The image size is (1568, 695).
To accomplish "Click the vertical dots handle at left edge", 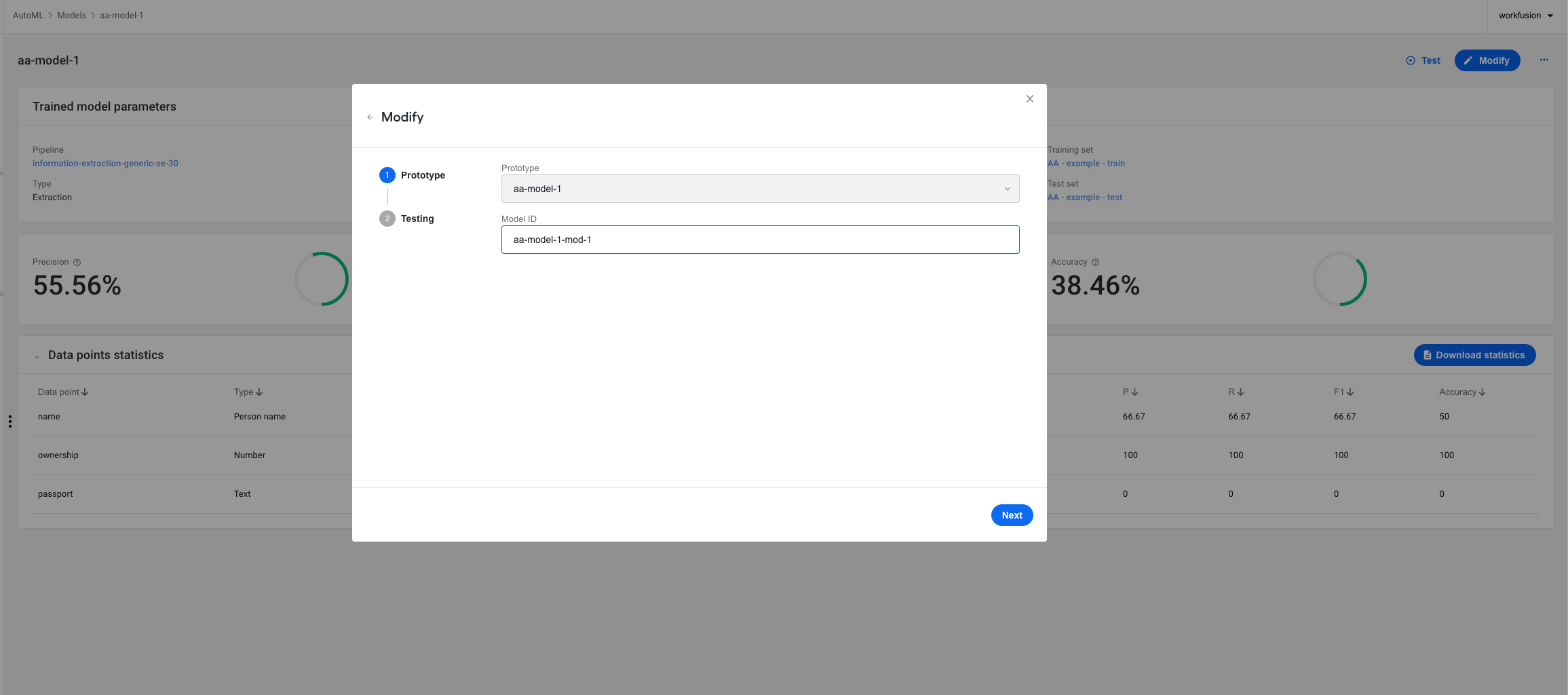I will pyautogui.click(x=9, y=421).
